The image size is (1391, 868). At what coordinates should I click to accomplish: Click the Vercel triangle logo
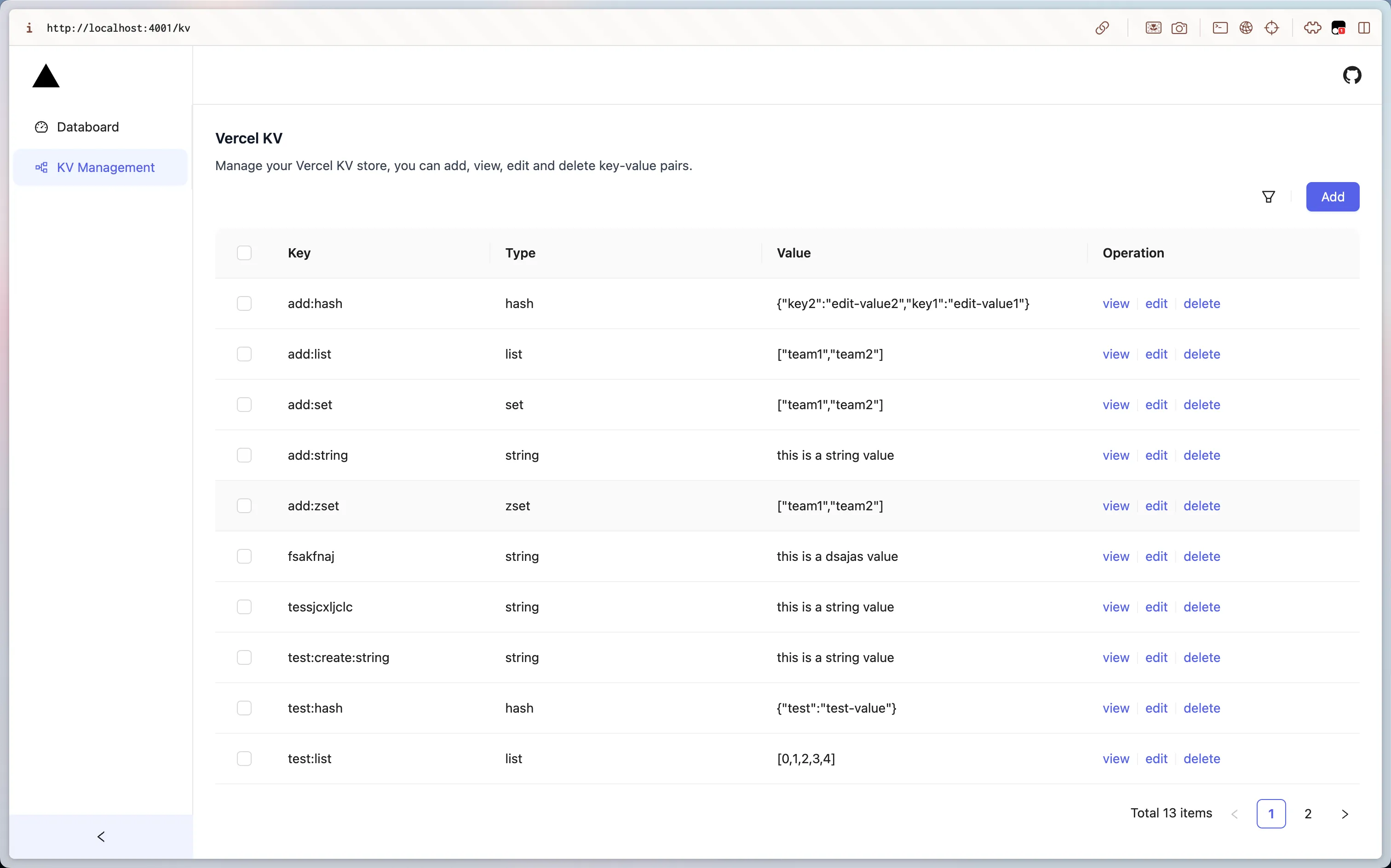click(x=46, y=76)
